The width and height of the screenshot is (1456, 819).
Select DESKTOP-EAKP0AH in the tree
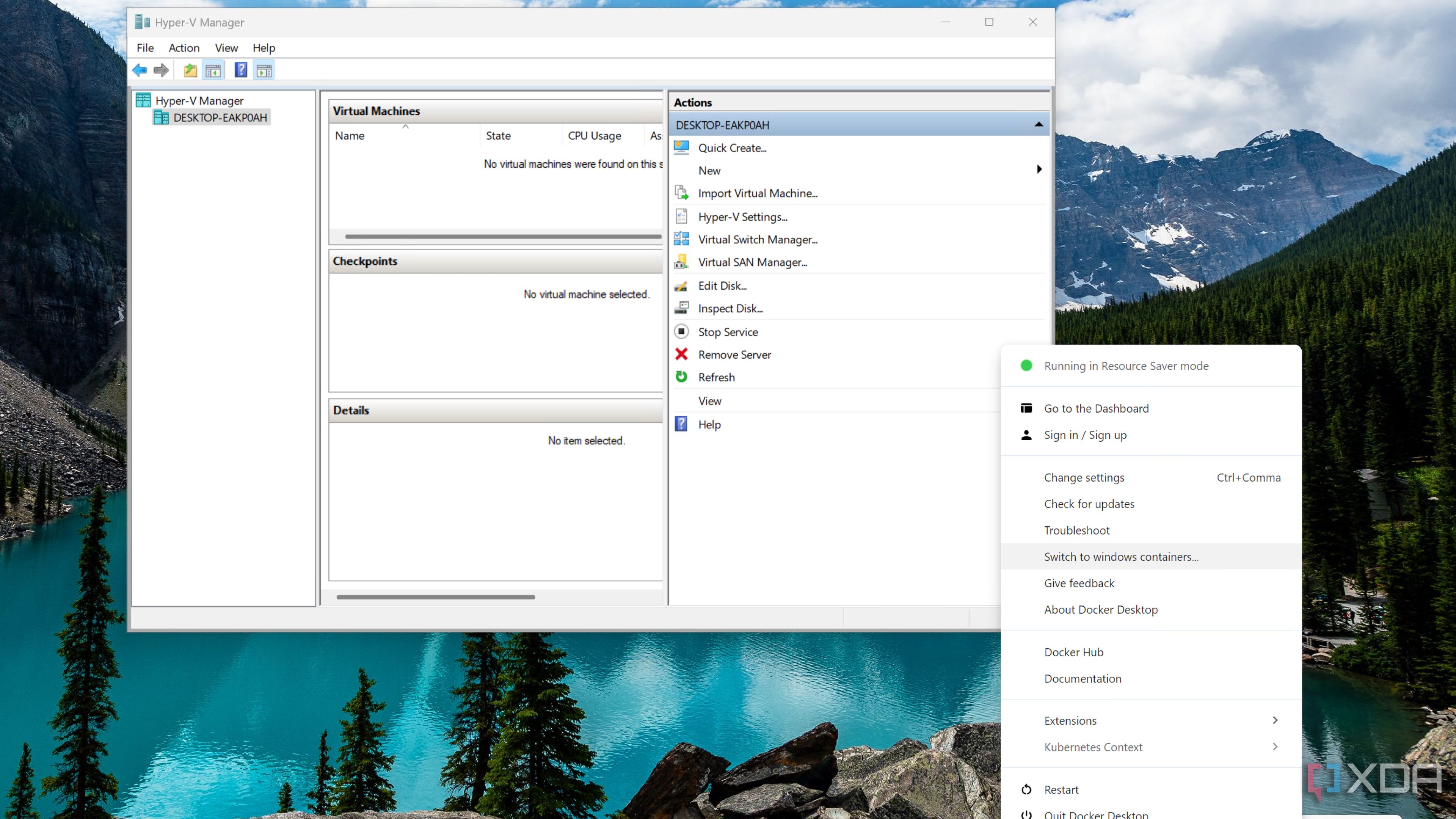point(220,118)
